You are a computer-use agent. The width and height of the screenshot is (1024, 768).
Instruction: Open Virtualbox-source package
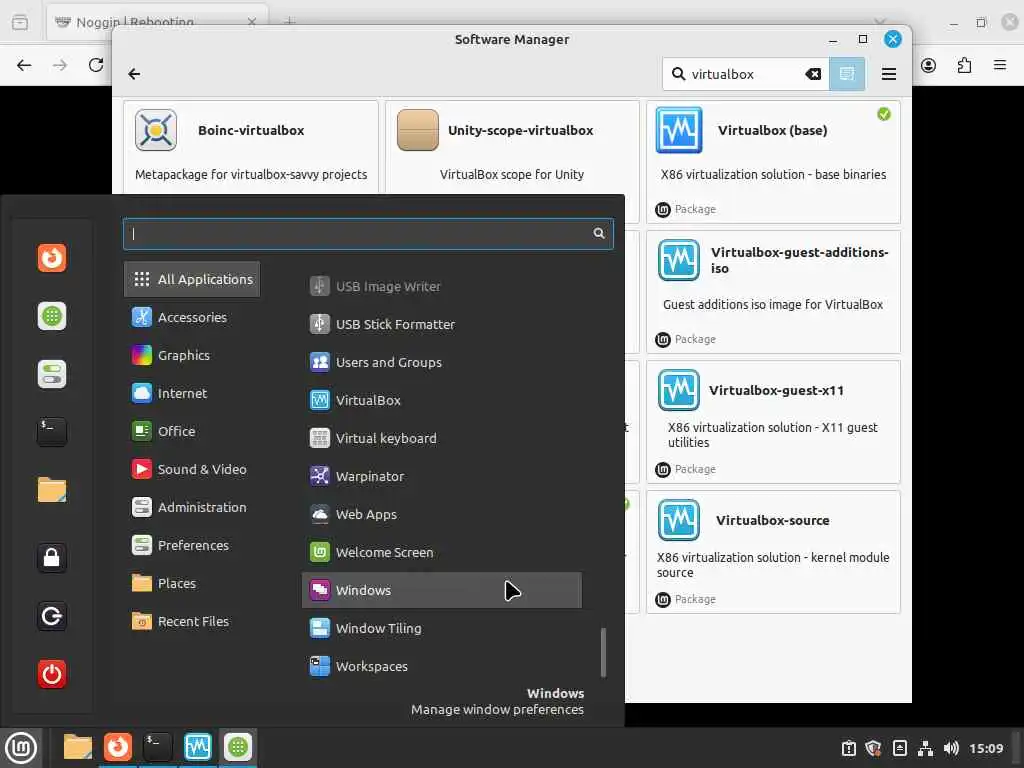773,552
